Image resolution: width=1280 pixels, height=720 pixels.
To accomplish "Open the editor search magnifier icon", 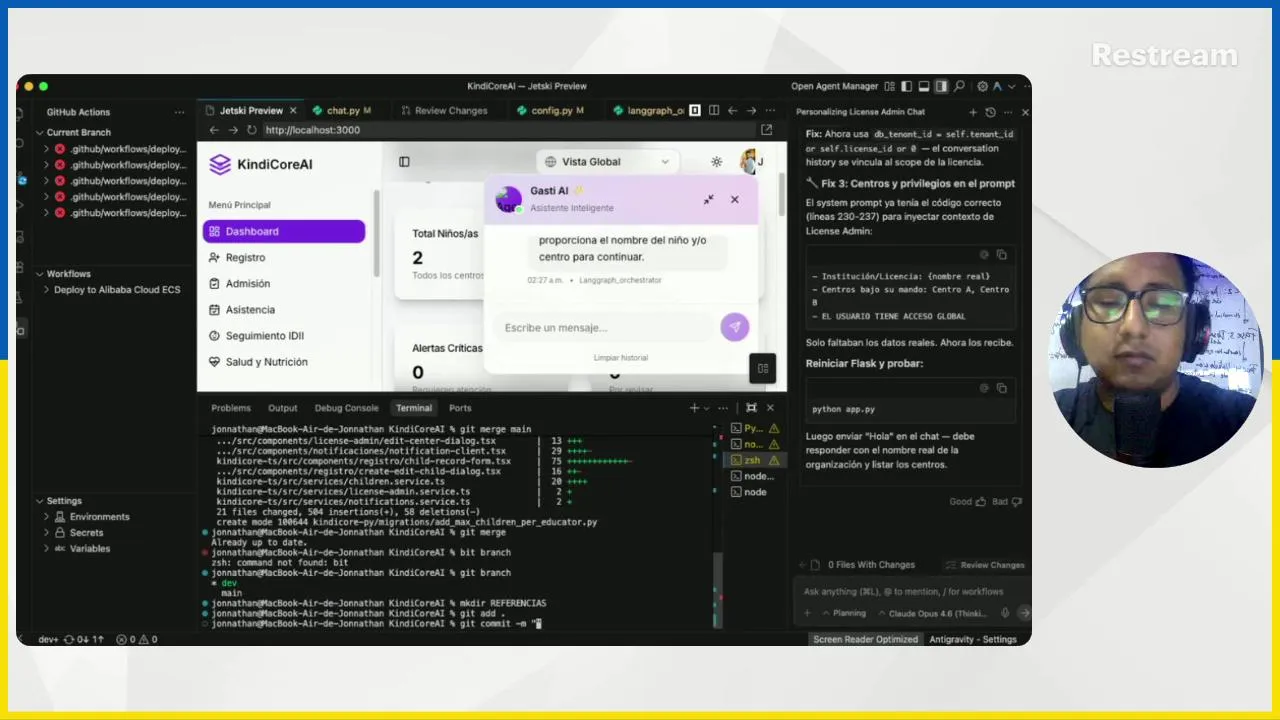I will click(x=959, y=86).
